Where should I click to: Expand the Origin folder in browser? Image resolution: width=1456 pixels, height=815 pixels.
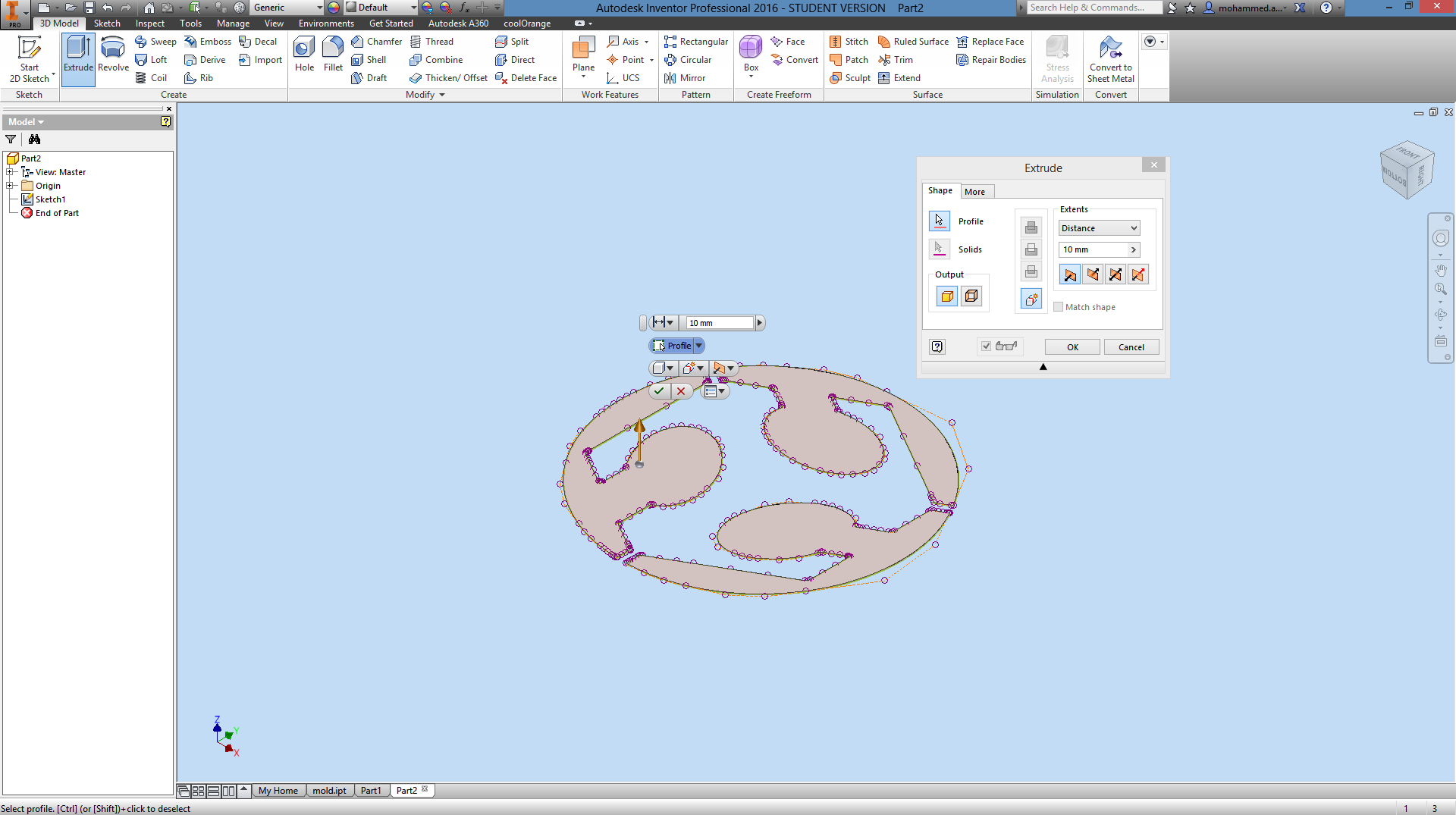click(10, 186)
